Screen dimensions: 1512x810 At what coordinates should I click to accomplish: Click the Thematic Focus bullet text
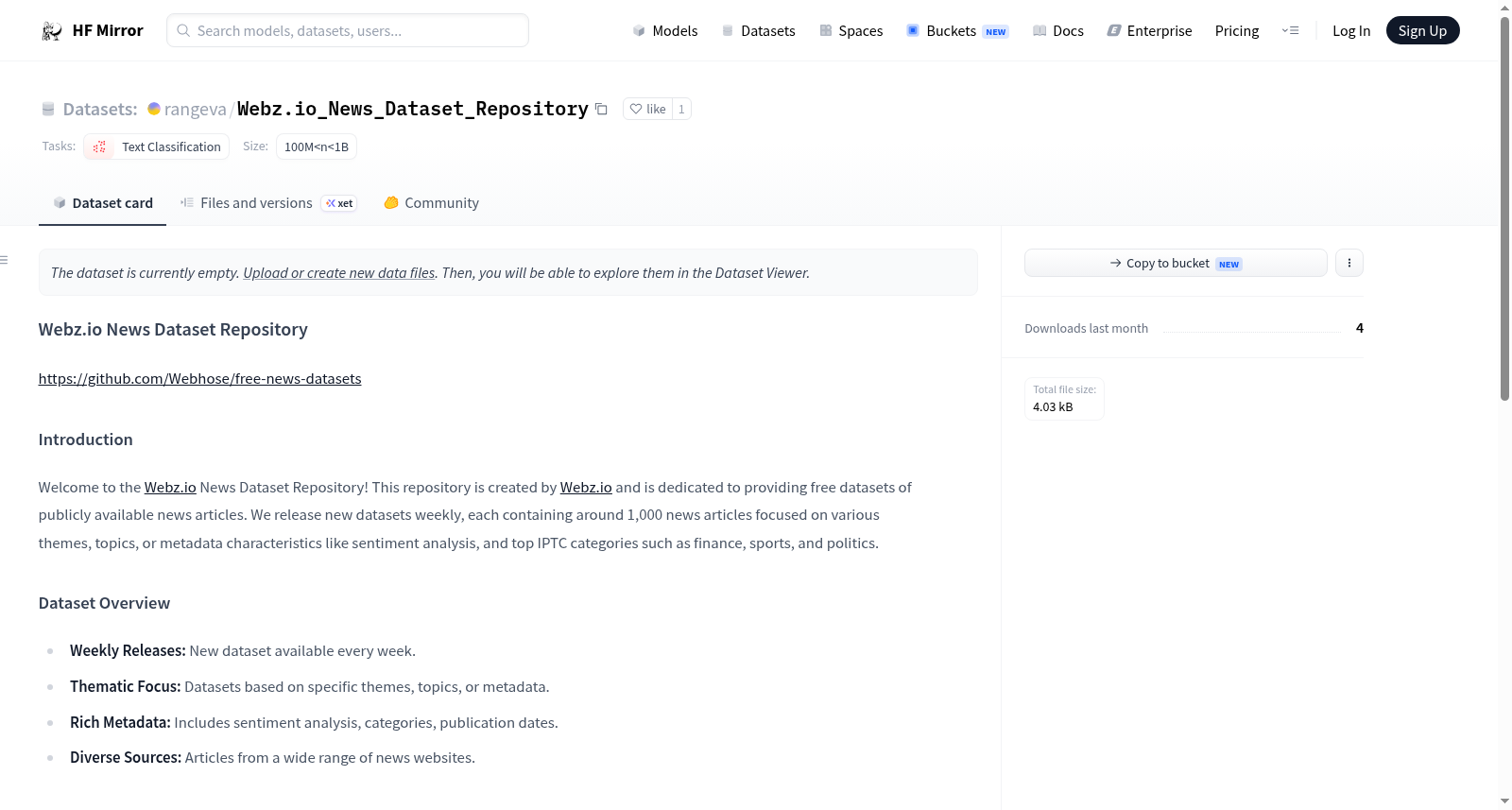[x=309, y=686]
